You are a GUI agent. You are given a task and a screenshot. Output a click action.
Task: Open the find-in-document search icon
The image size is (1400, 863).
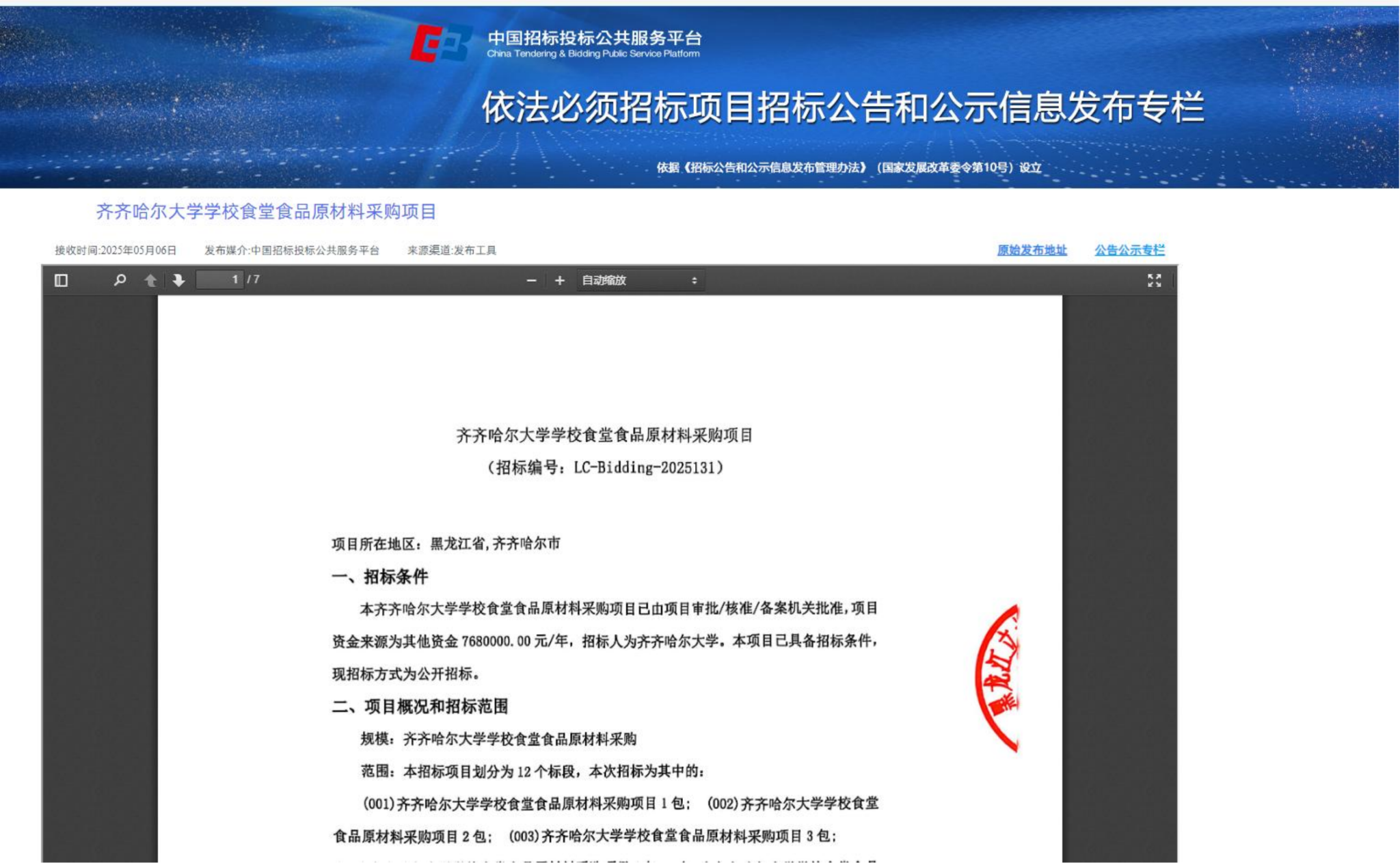pos(120,280)
